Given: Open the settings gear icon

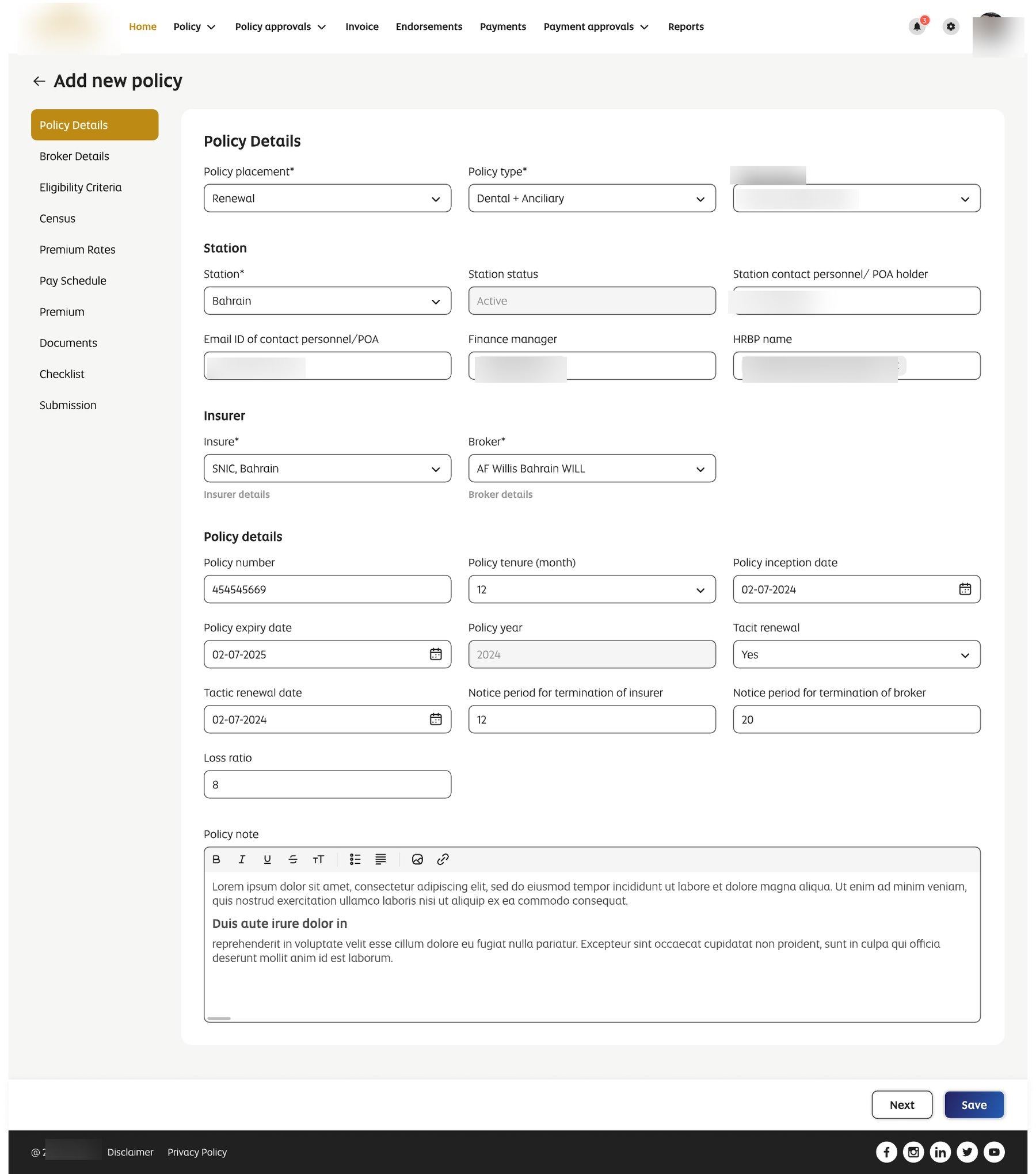Looking at the screenshot, I should click(951, 26).
